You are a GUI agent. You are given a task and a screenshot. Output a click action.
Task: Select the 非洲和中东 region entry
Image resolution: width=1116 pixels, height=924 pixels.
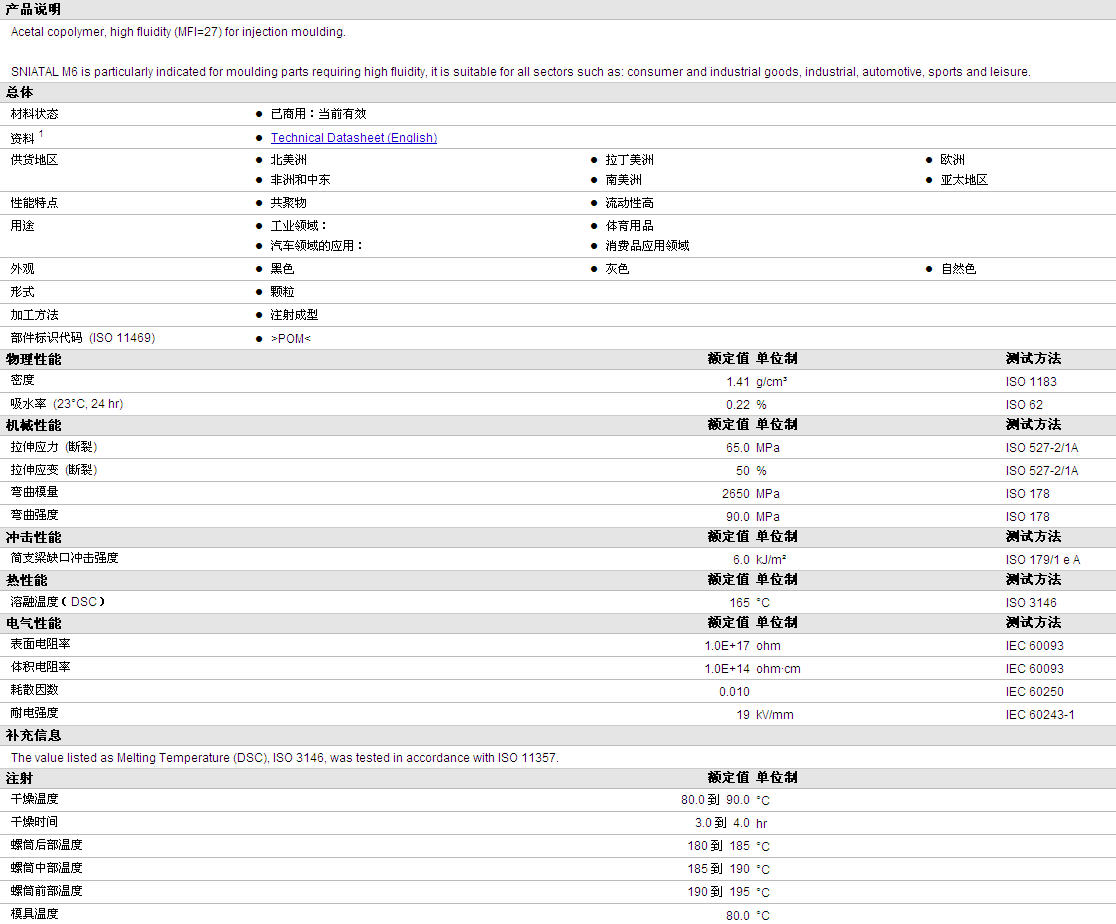click(x=300, y=179)
